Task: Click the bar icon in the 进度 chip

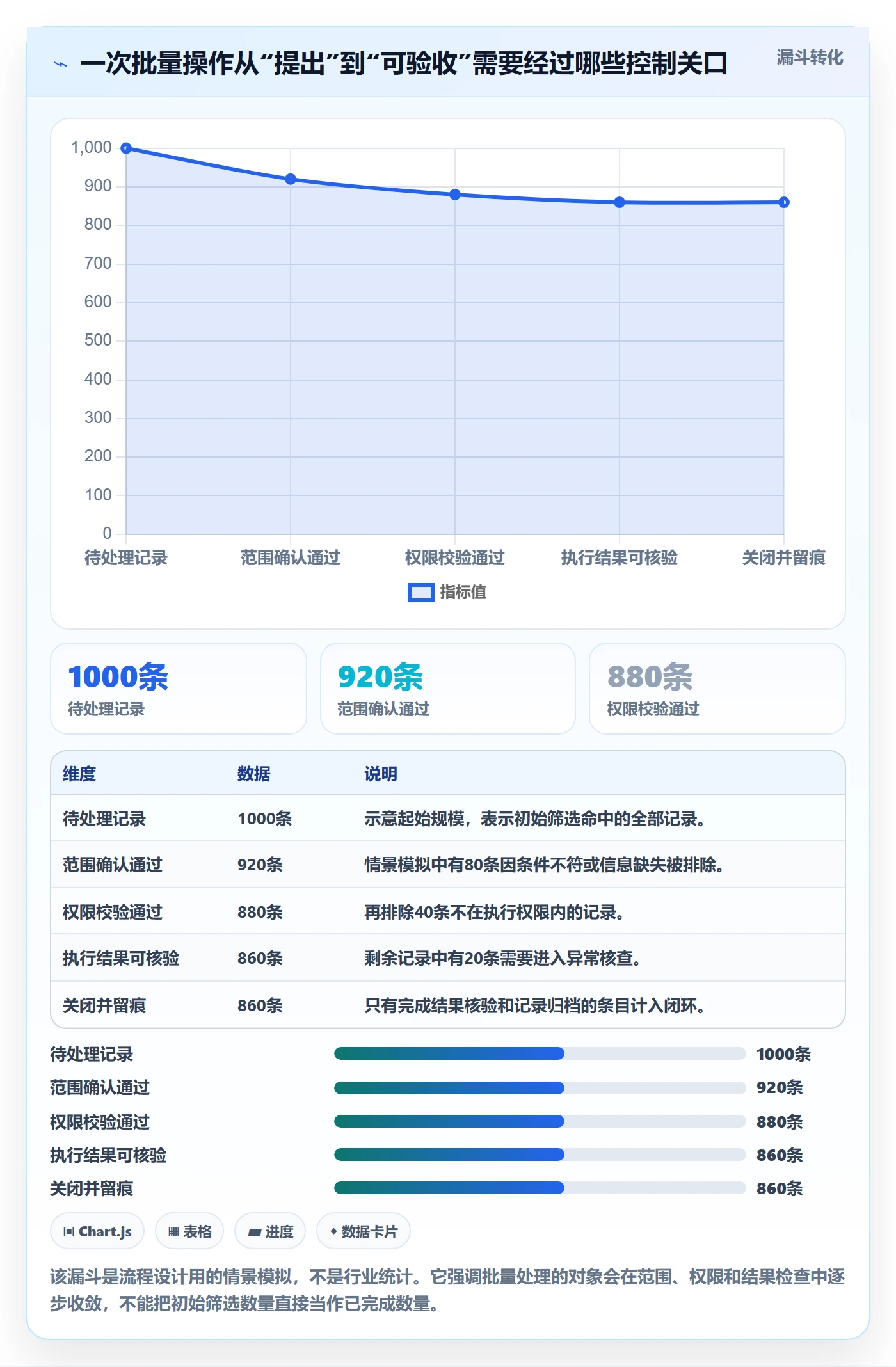Action: (254, 1232)
